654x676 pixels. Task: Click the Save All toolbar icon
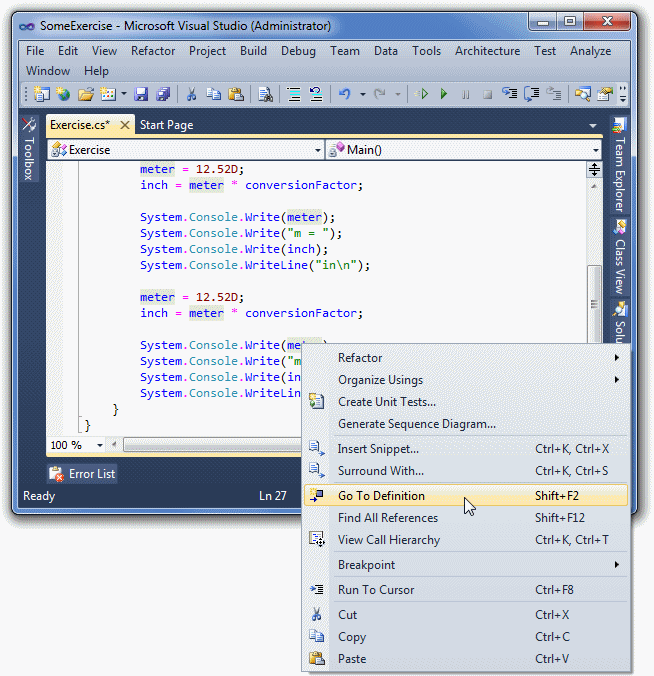coord(163,94)
